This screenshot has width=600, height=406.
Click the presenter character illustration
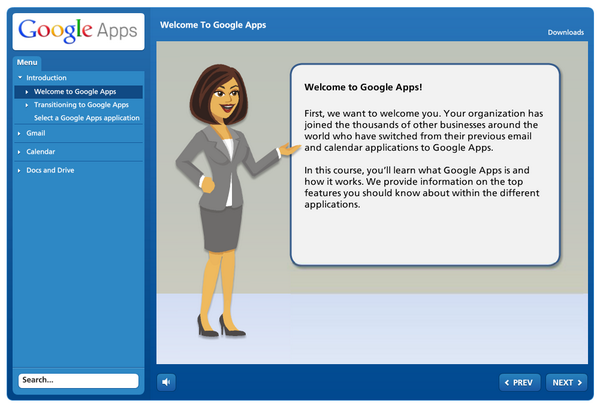[232, 201]
